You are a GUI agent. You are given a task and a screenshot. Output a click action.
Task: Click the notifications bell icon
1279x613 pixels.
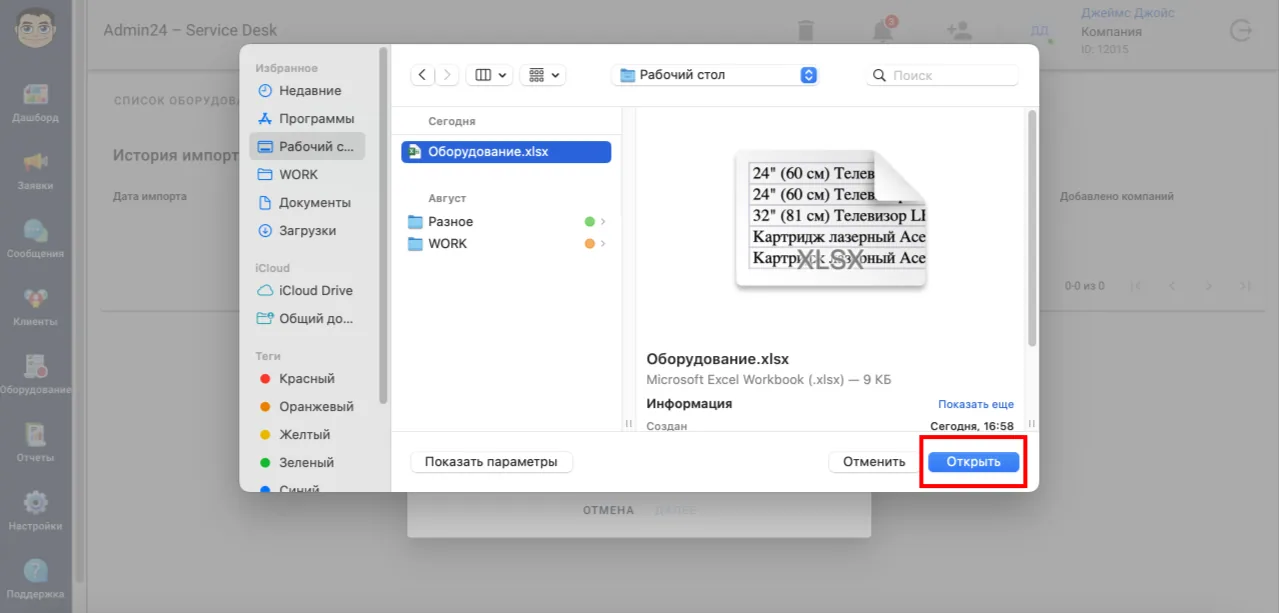(883, 30)
